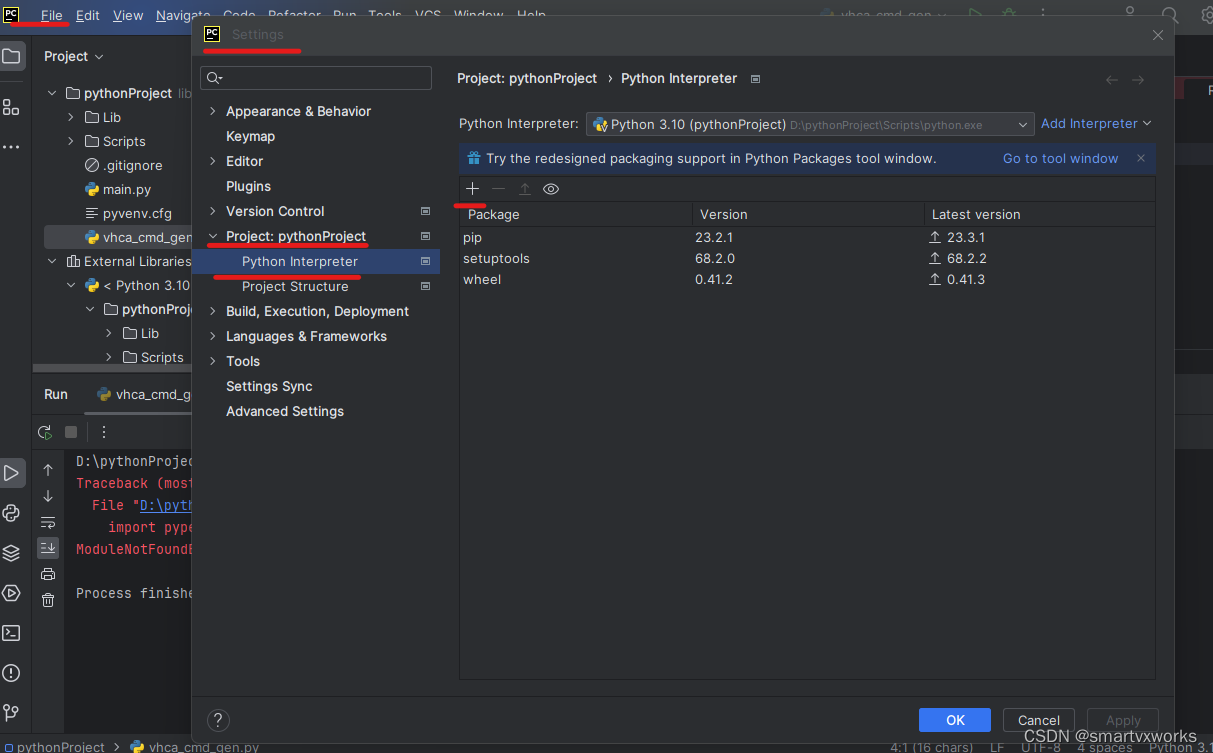Select the setuptools package row
1213x753 pixels.
tap(807, 258)
